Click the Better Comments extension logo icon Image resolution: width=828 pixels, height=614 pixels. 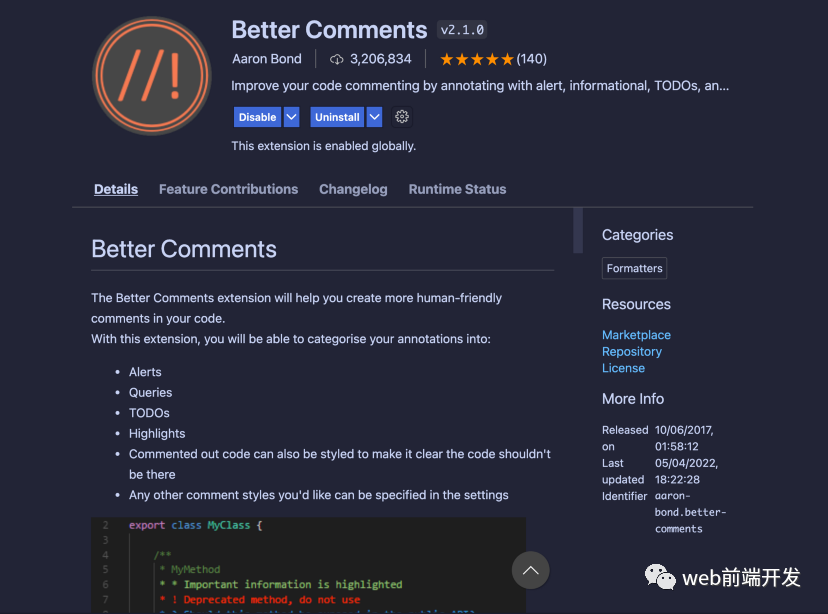tap(152, 77)
